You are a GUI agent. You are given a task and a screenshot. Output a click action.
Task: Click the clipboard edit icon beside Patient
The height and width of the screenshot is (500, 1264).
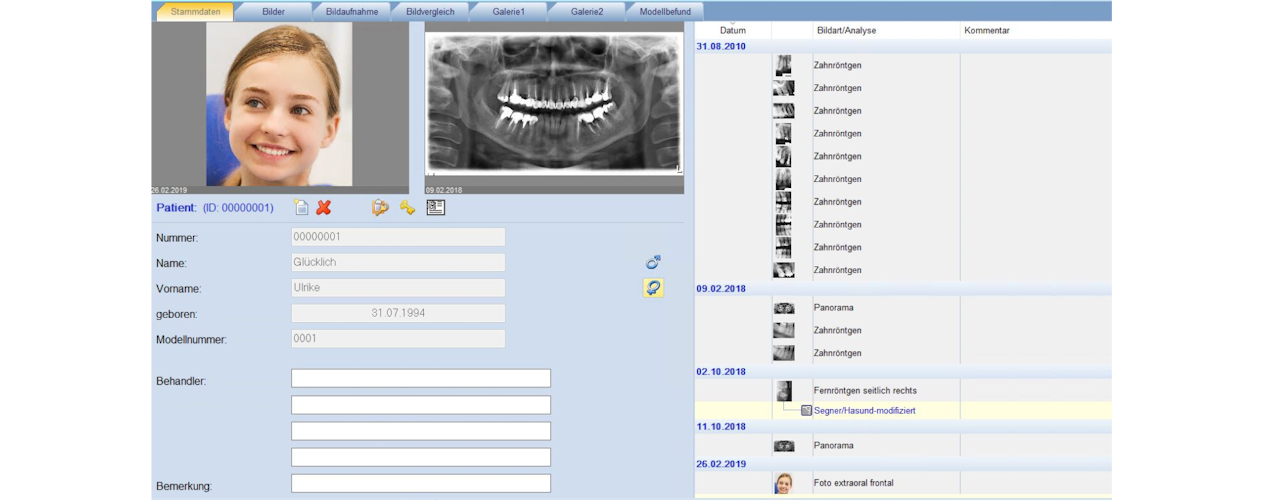380,208
